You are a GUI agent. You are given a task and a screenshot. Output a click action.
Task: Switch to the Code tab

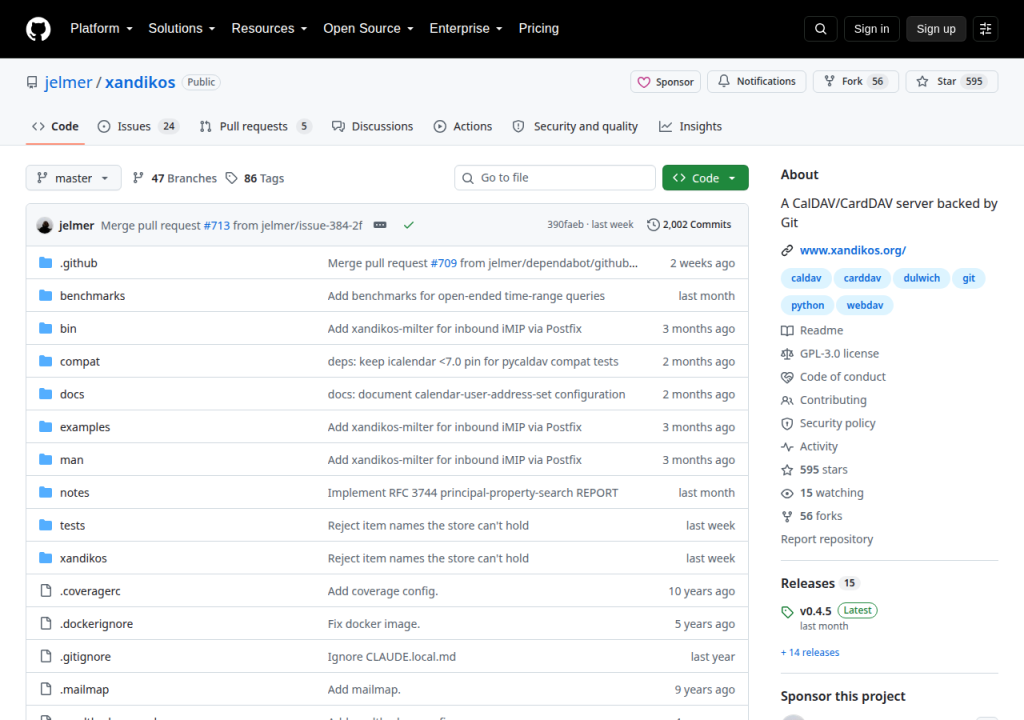56,127
